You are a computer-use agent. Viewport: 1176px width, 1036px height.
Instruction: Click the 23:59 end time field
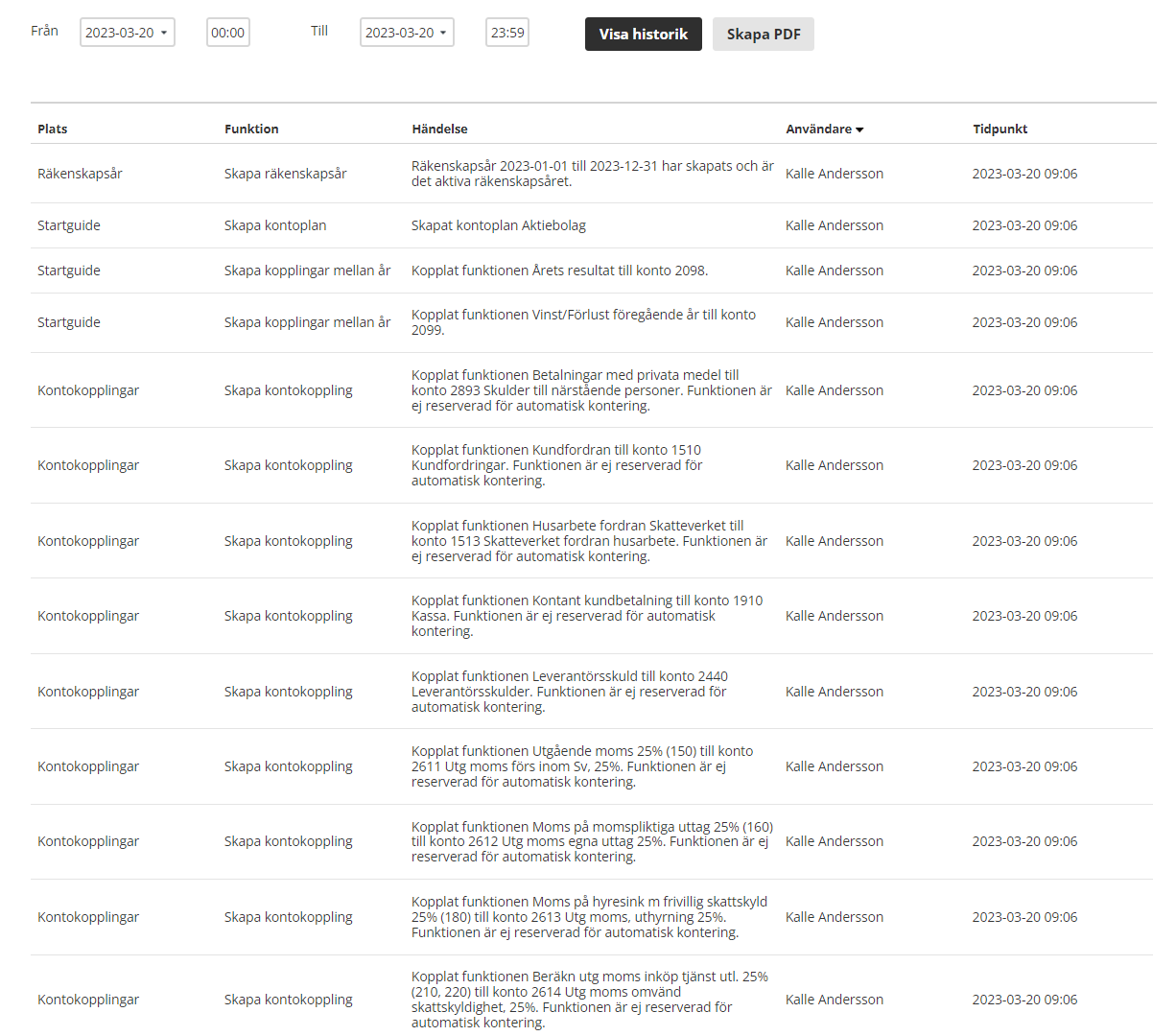507,33
